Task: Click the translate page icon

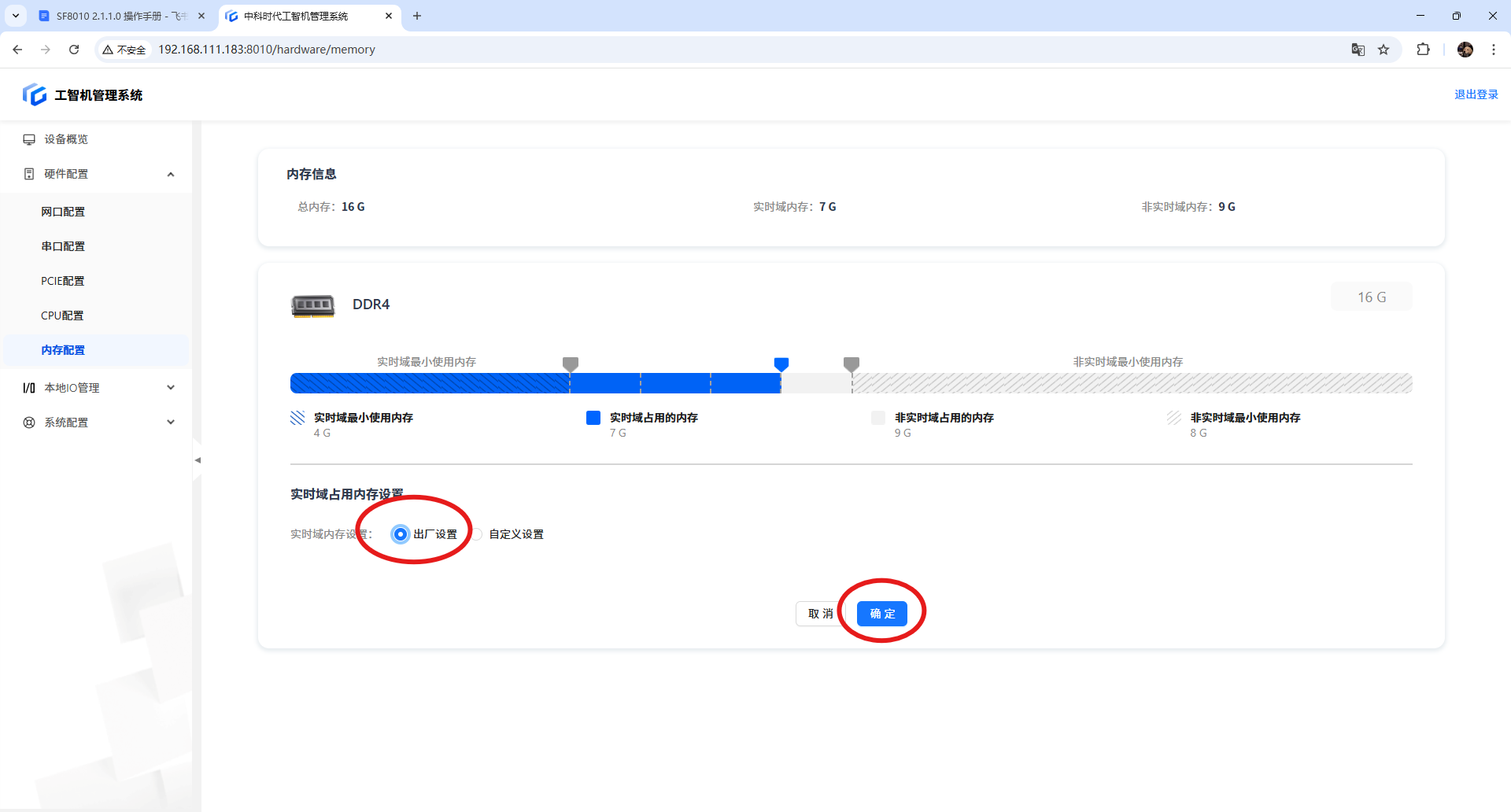Action: [1358, 50]
